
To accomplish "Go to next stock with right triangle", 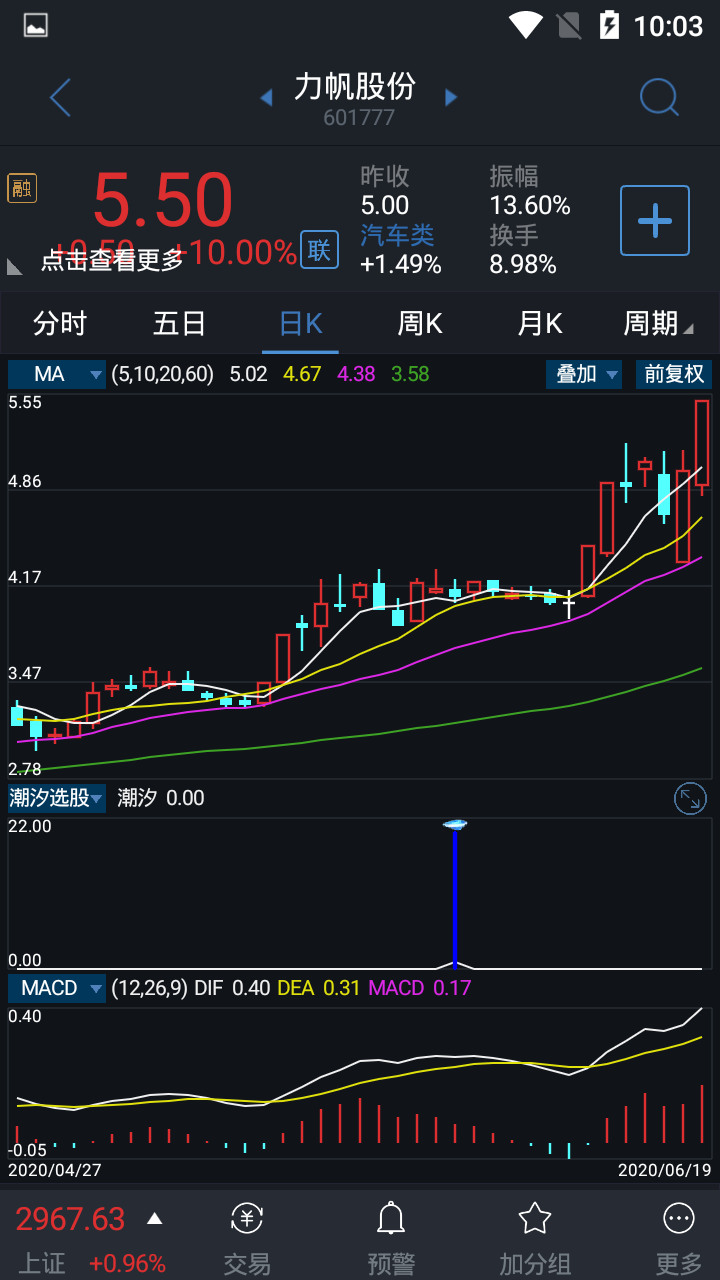I will coord(451,97).
